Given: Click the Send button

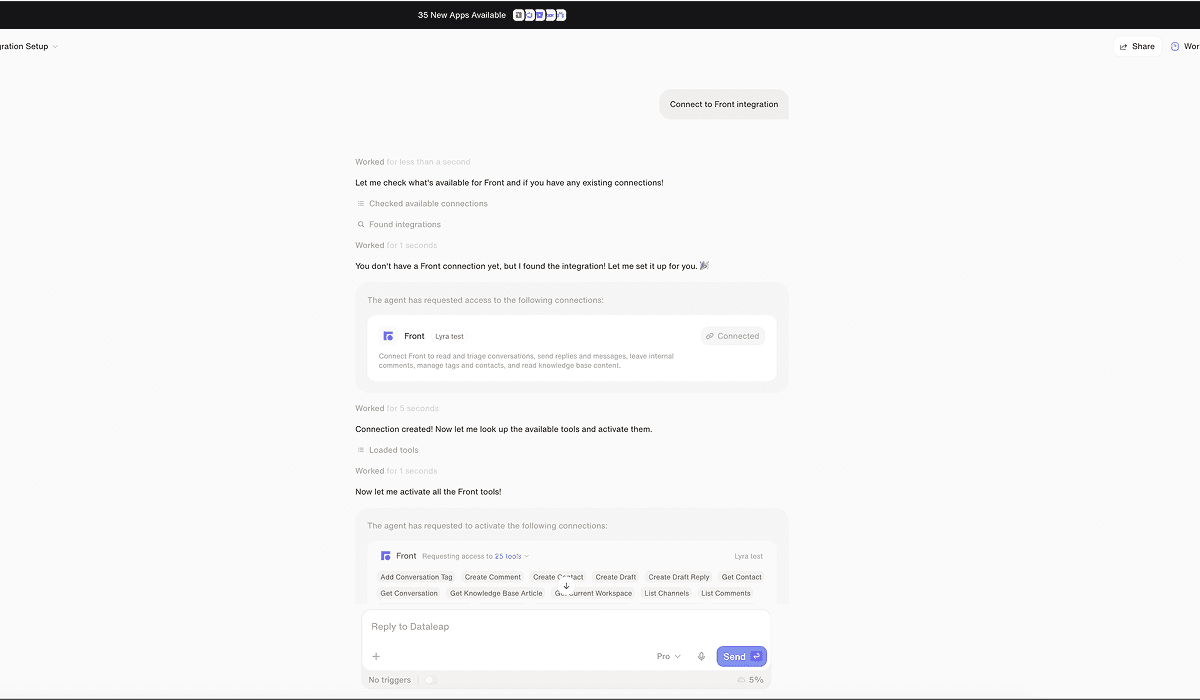Looking at the screenshot, I should click(741, 656).
